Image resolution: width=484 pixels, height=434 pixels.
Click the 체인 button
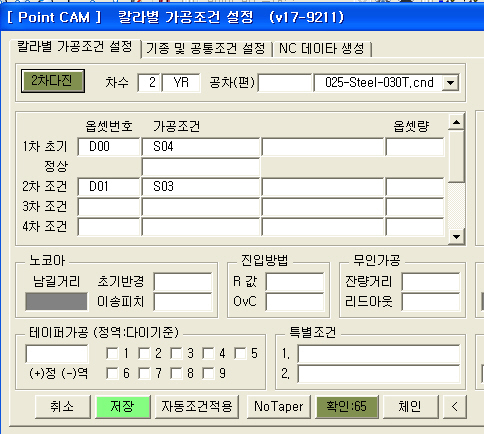(x=410, y=407)
